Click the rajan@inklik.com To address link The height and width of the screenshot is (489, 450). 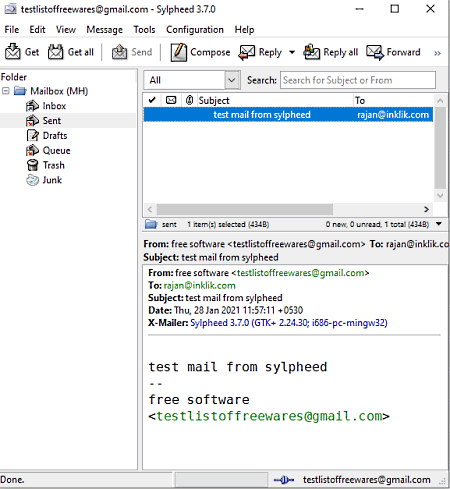pyautogui.click(x=199, y=285)
